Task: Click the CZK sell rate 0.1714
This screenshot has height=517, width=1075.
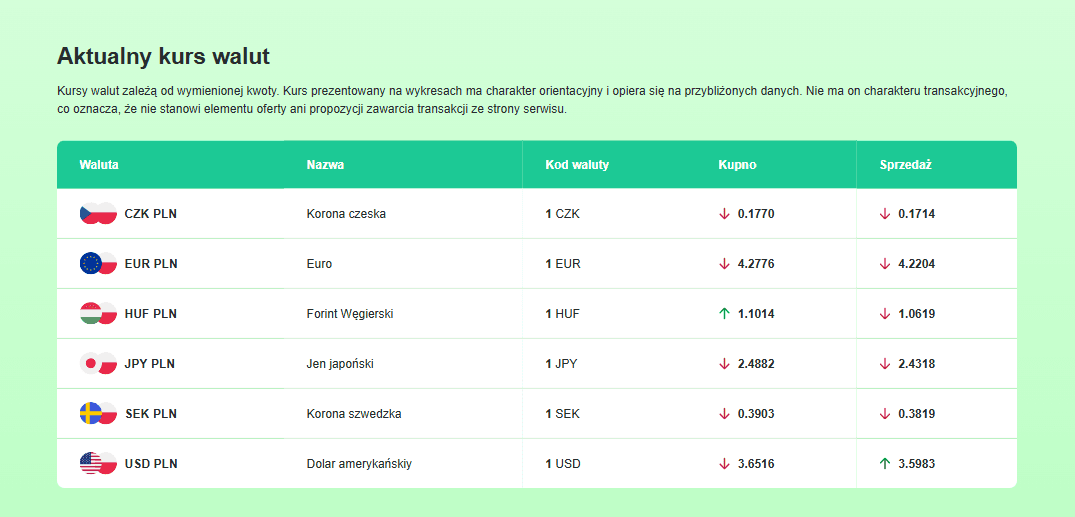Action: coord(916,213)
